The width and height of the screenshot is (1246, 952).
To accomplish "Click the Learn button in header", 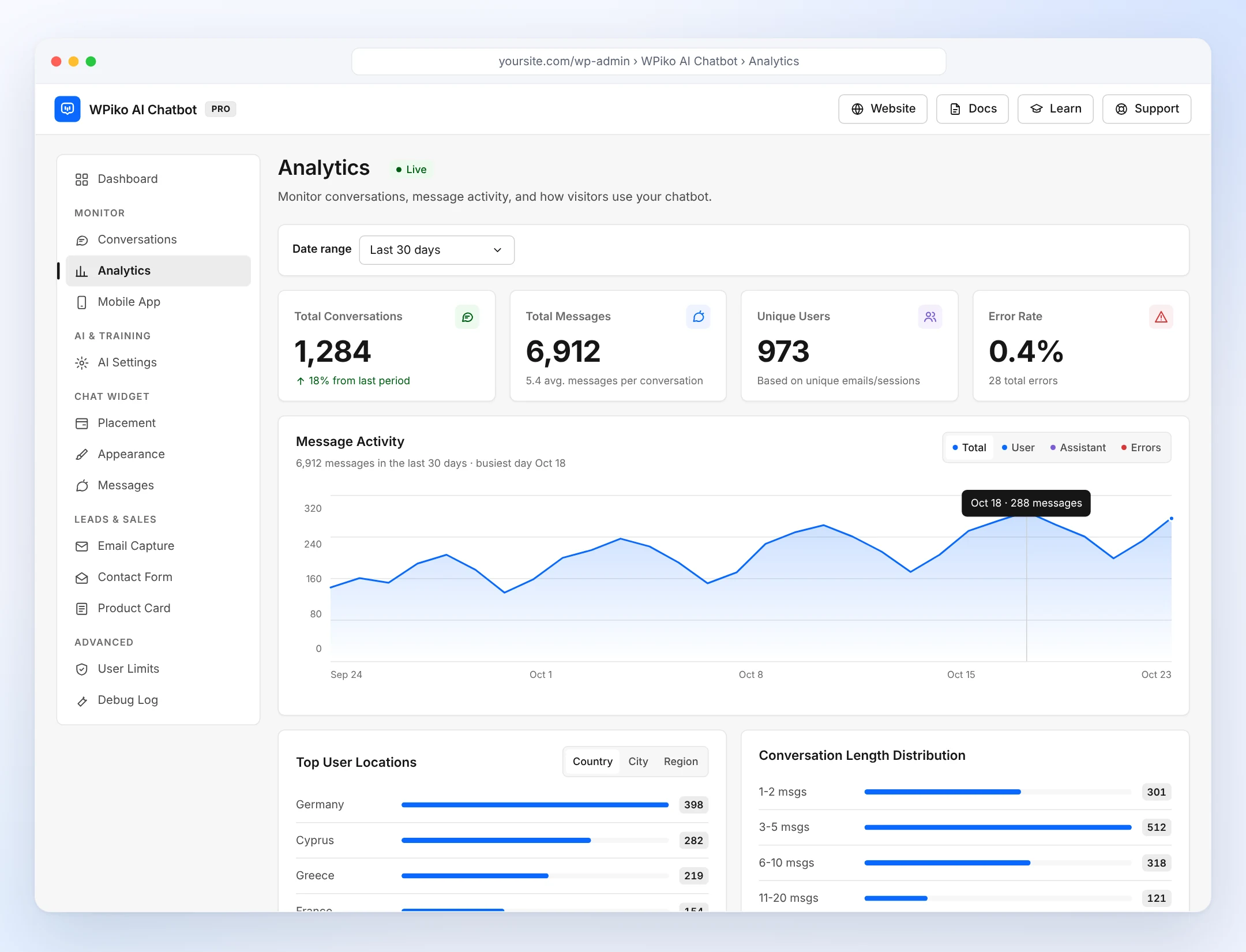I will pyautogui.click(x=1055, y=109).
